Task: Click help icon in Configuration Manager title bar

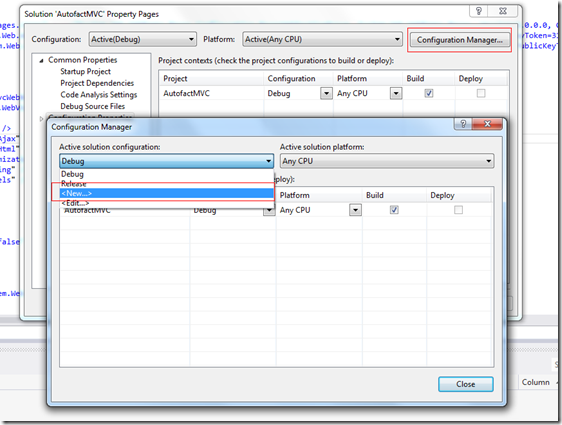Action: click(463, 124)
